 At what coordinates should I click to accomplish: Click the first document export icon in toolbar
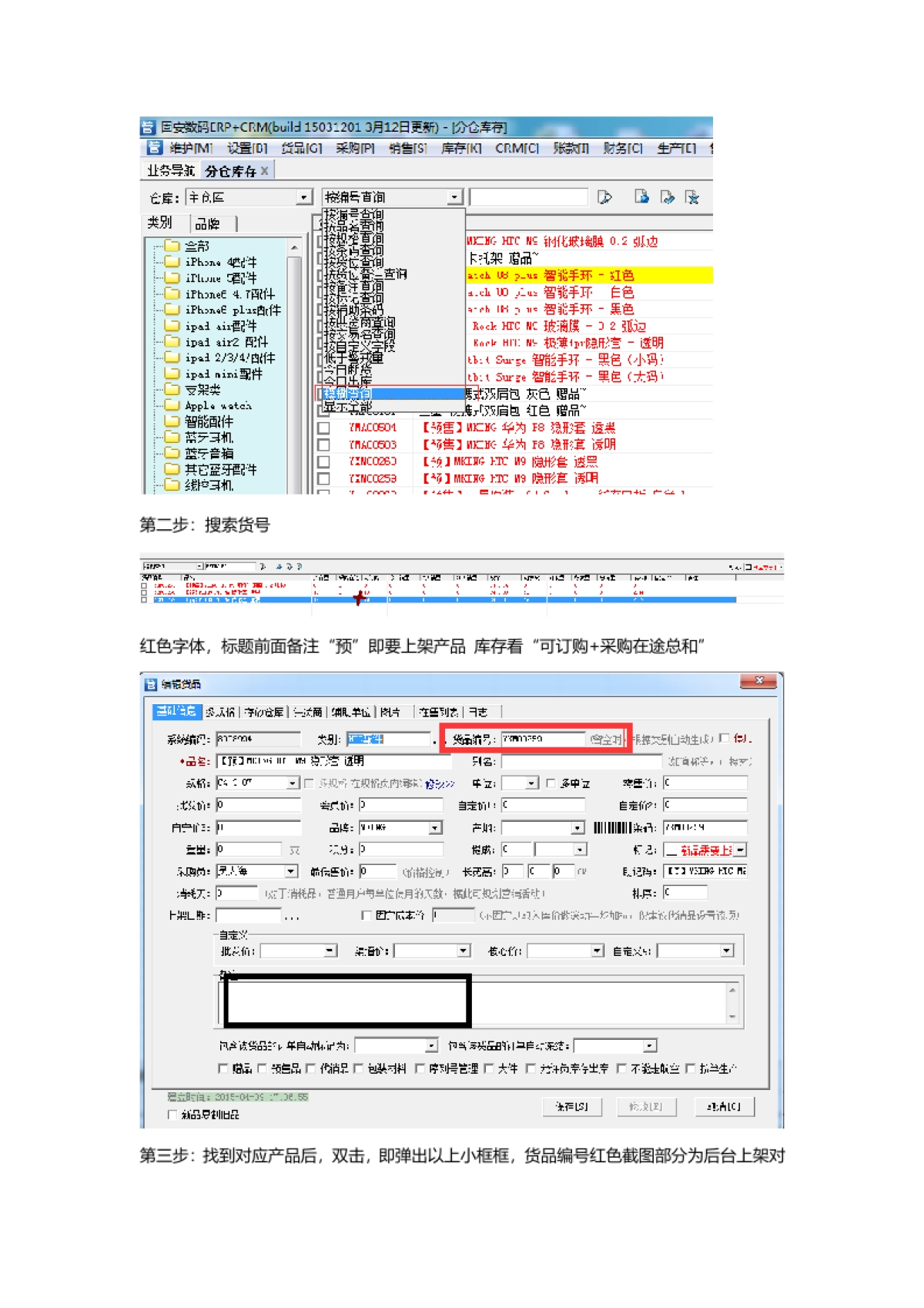pyautogui.click(x=641, y=196)
